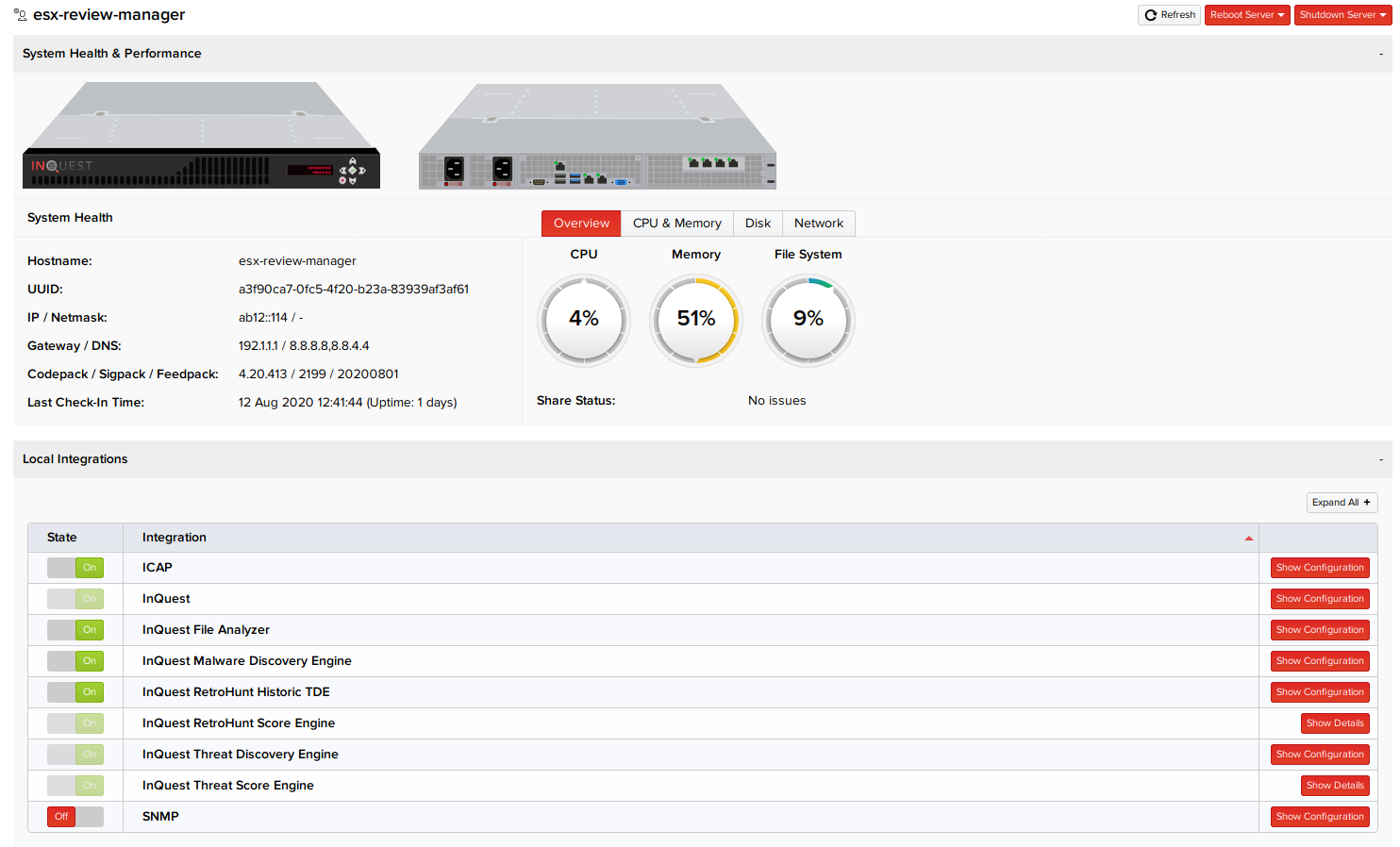Show Configuration for InQuest File Analyzer
Screen dimensions: 1400x847
coord(1320,630)
